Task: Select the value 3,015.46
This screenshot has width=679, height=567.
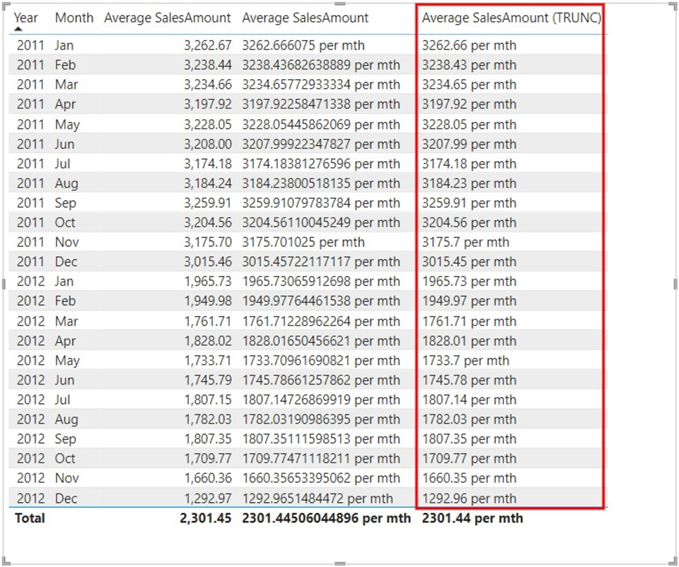Action: [207, 262]
